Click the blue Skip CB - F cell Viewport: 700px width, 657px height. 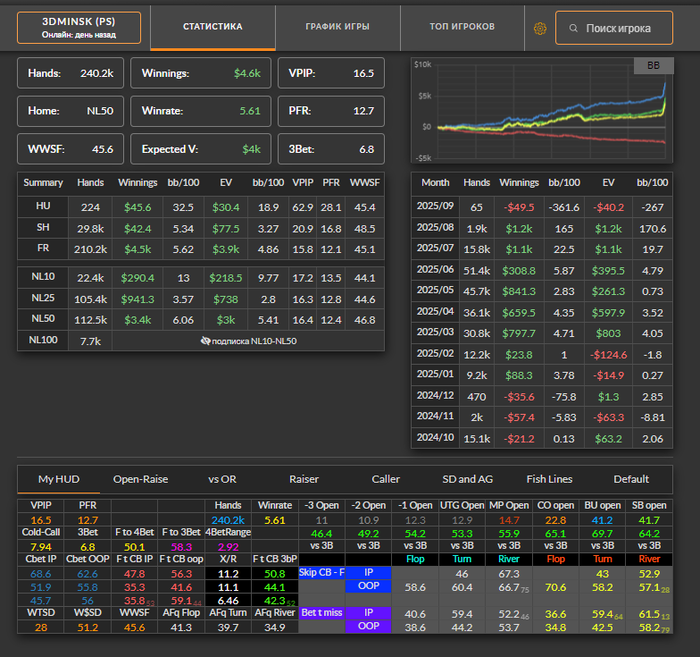[x=321, y=572]
